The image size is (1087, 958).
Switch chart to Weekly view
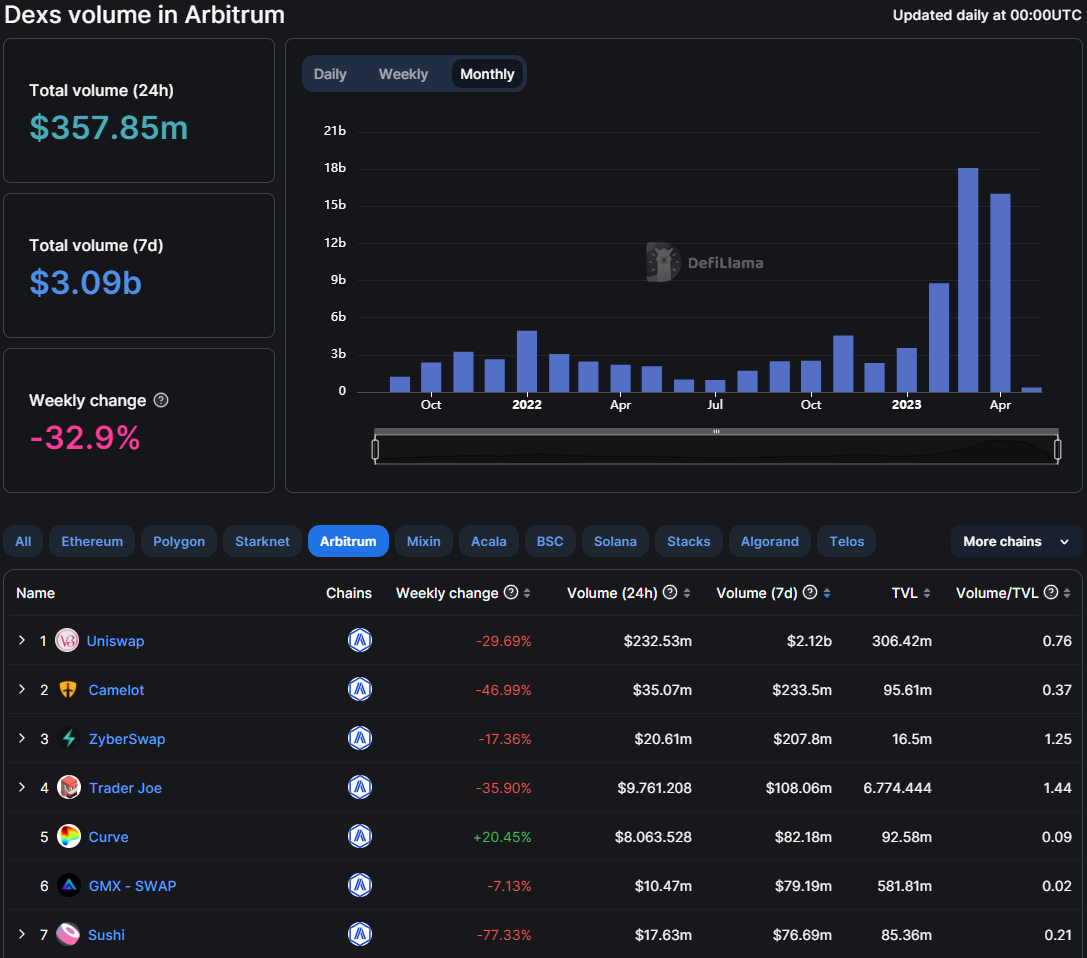tap(403, 74)
